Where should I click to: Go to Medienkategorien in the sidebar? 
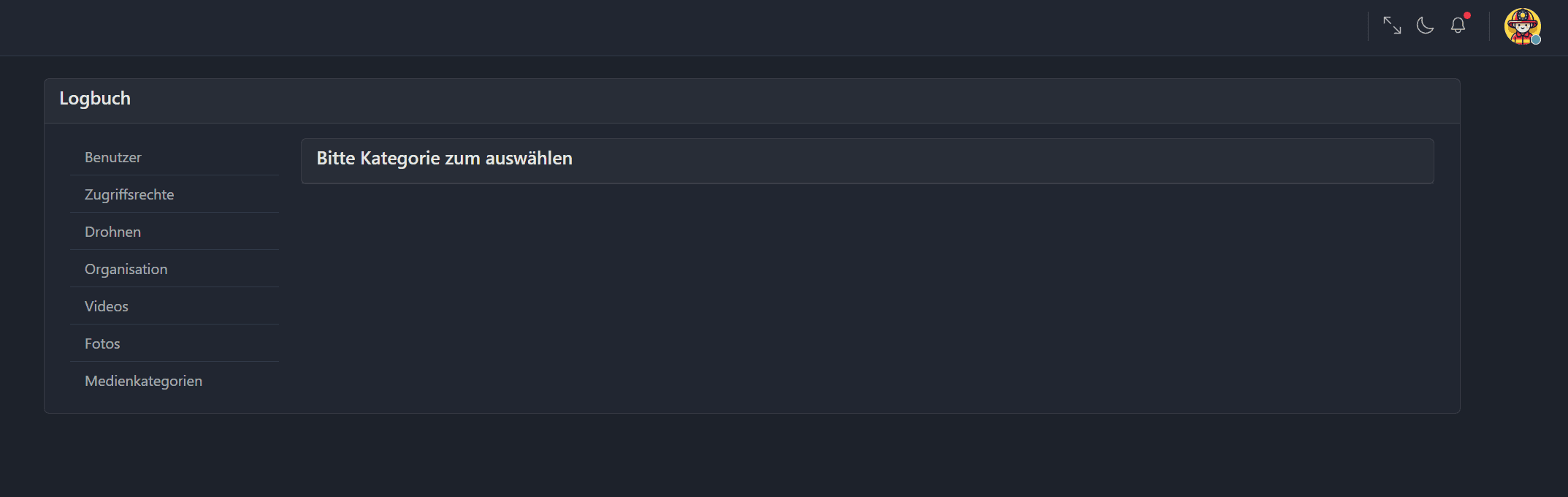click(x=143, y=381)
